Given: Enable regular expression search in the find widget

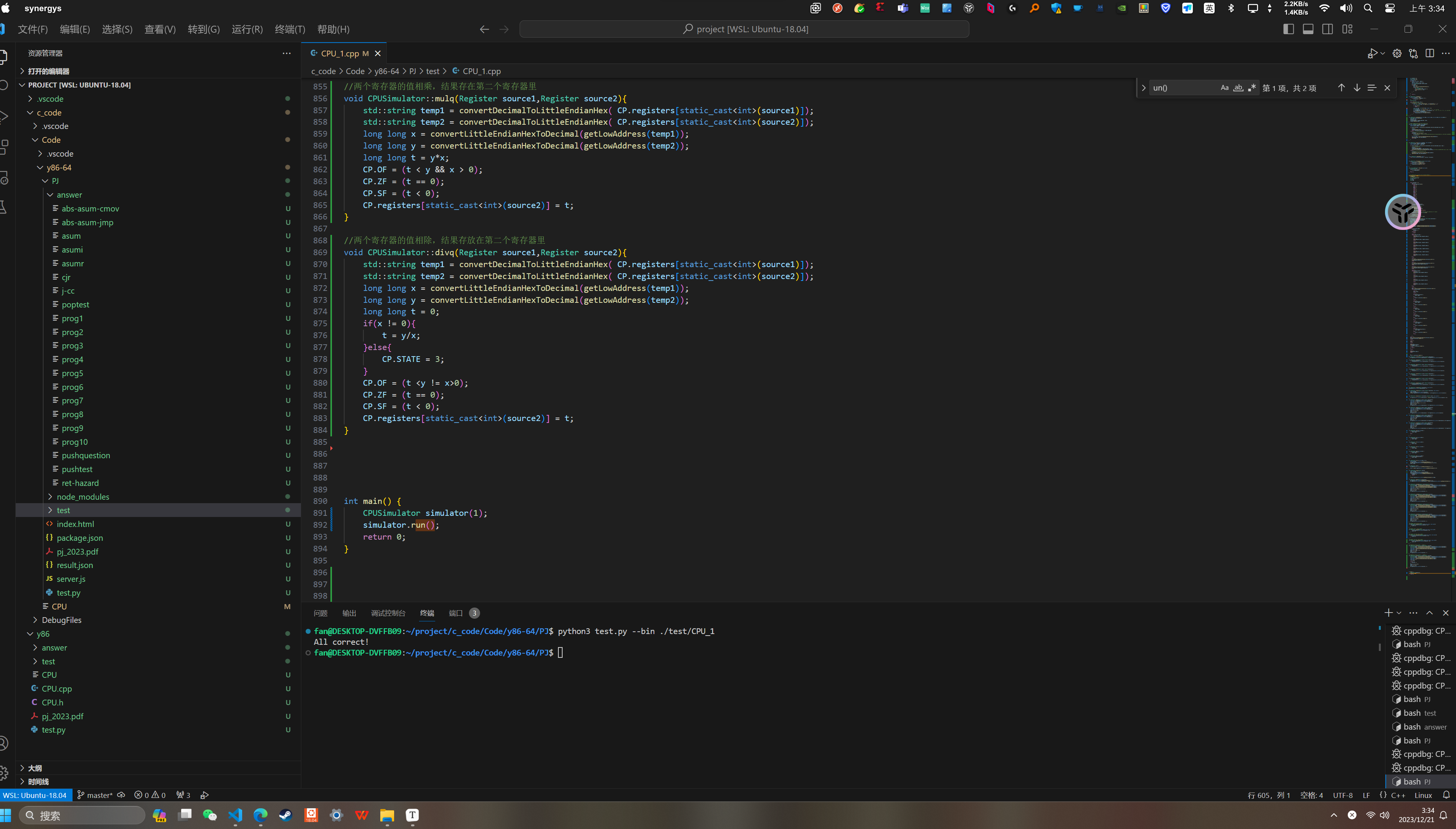Looking at the screenshot, I should pos(1252,87).
